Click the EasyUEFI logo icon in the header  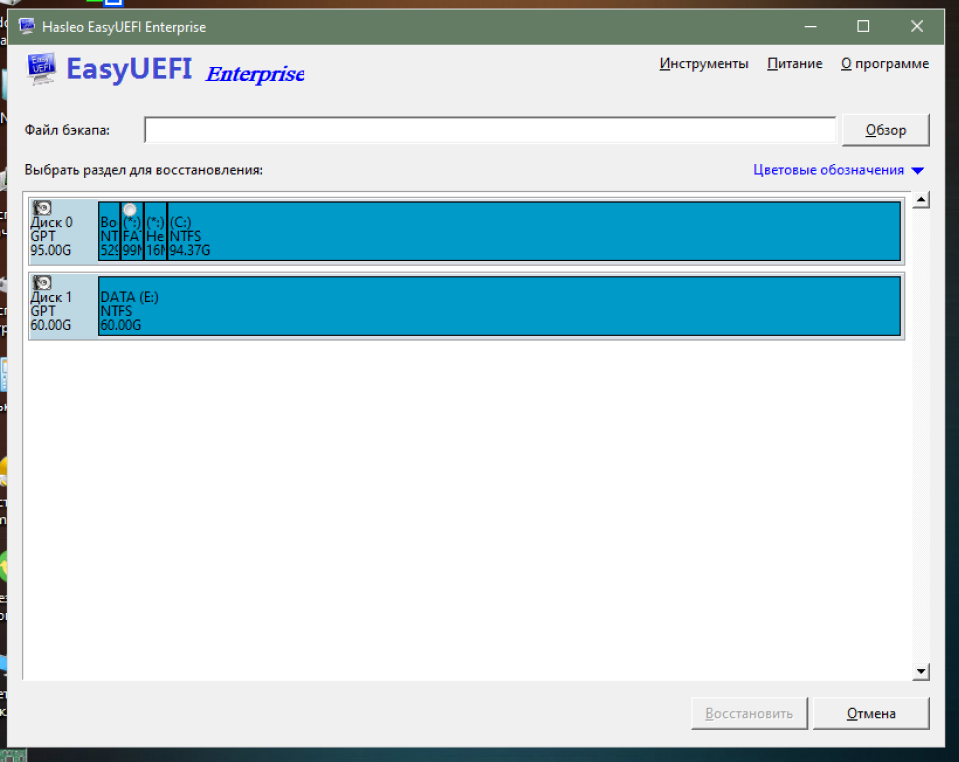[42, 68]
